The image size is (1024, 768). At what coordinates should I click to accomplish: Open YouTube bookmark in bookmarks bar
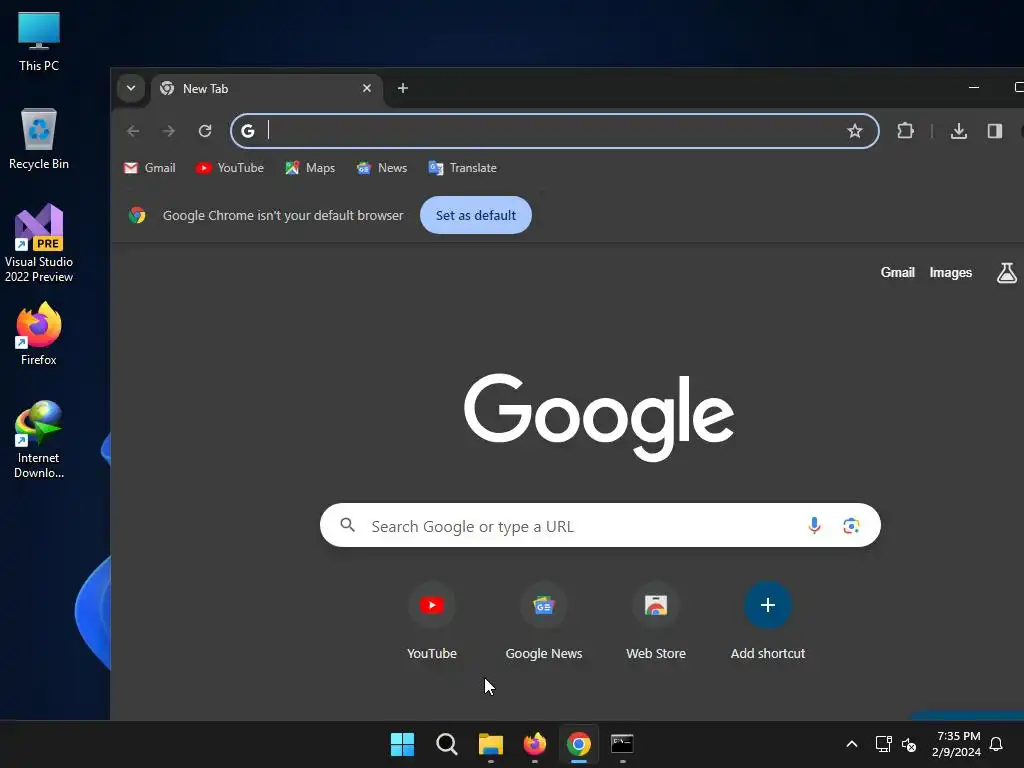tap(230, 168)
